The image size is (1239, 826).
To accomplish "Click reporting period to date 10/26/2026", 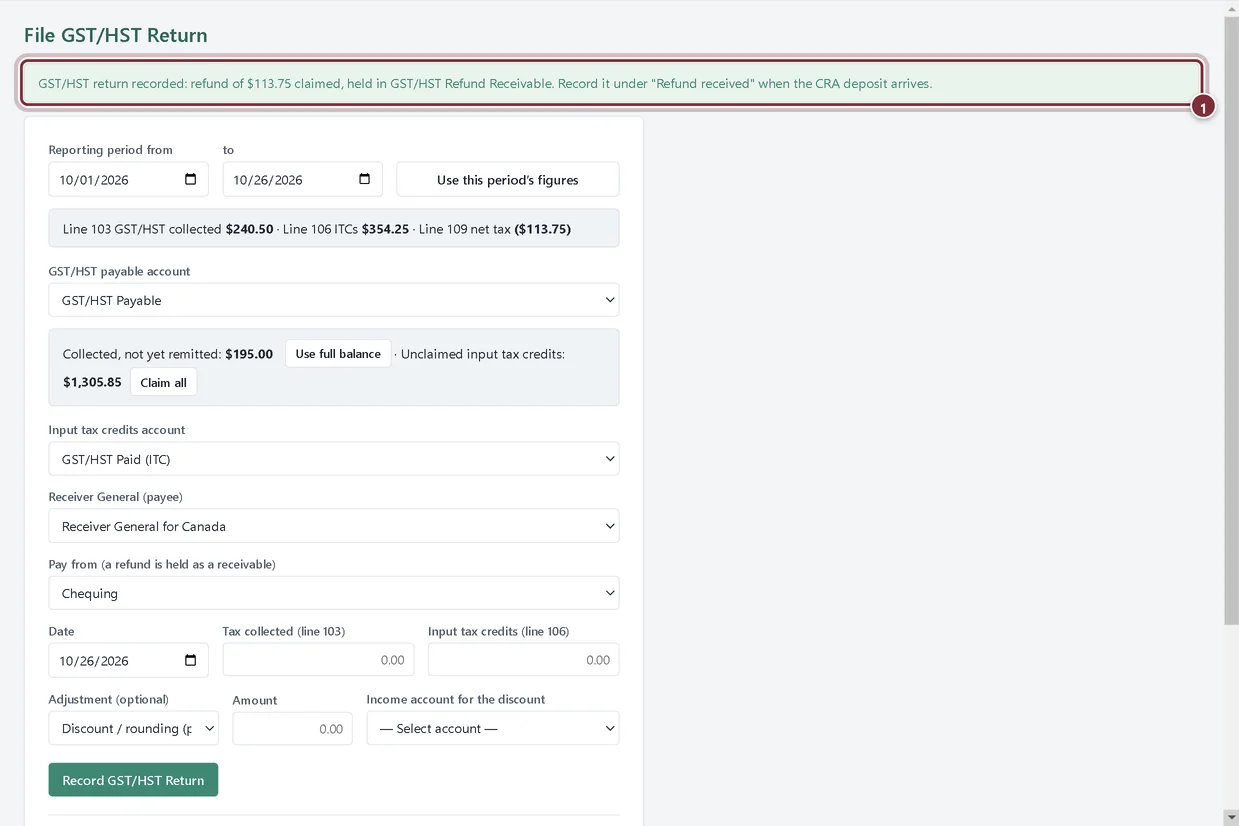I will point(302,180).
